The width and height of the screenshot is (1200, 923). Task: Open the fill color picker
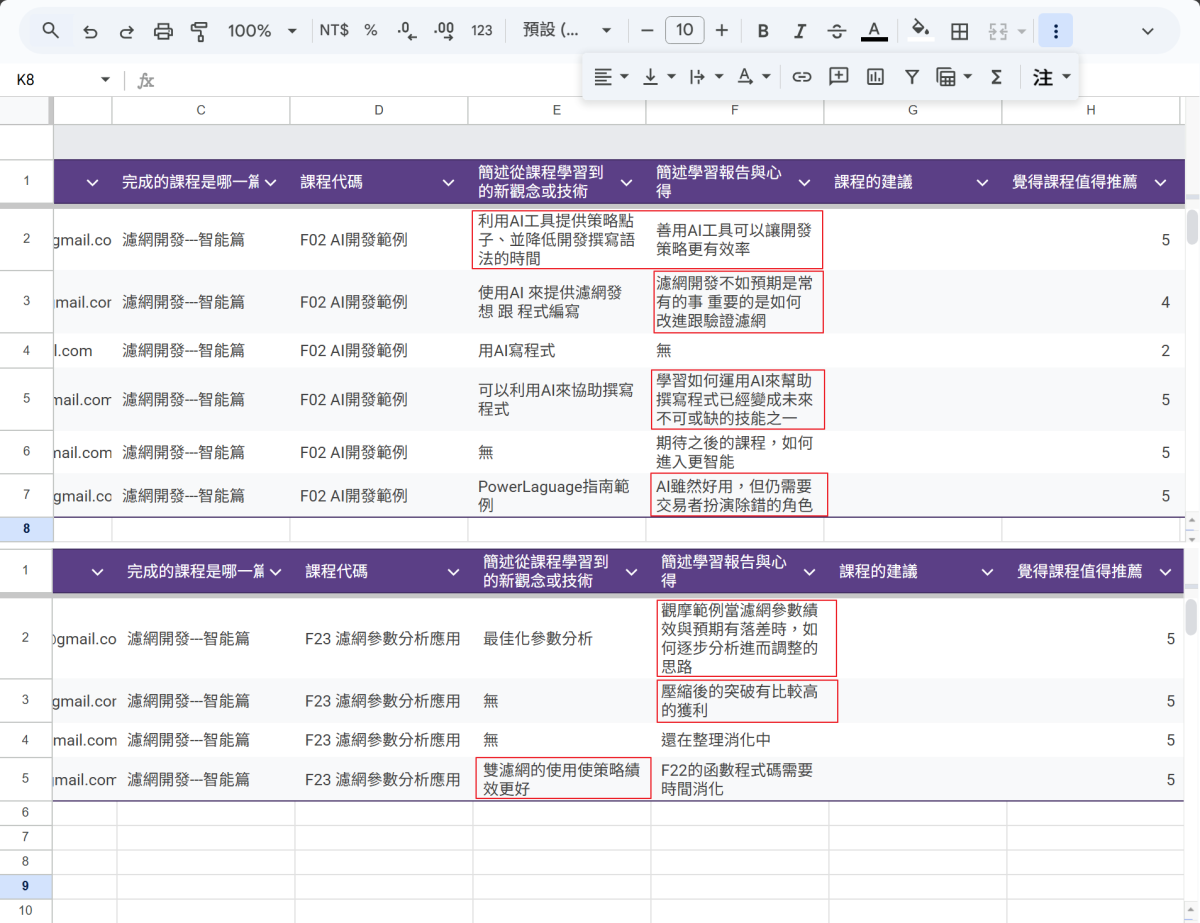[921, 31]
